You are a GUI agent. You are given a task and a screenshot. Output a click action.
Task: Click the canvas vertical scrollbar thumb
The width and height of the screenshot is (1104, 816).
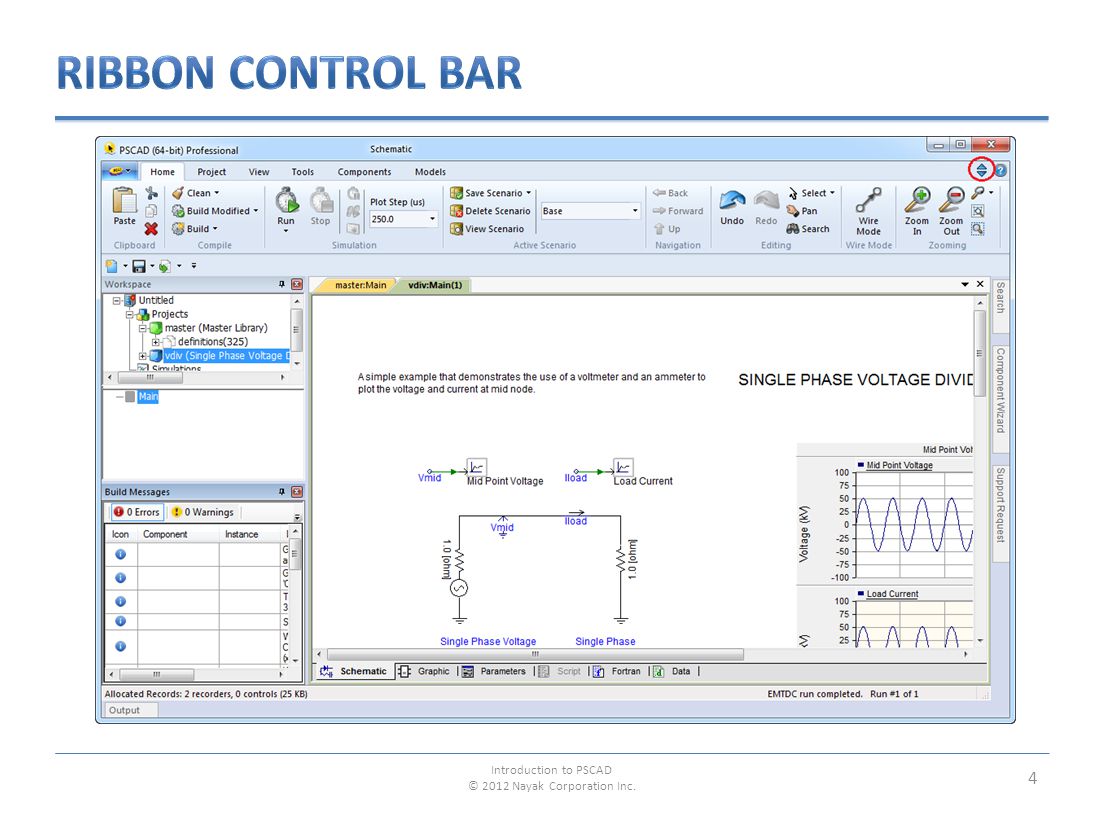(979, 353)
